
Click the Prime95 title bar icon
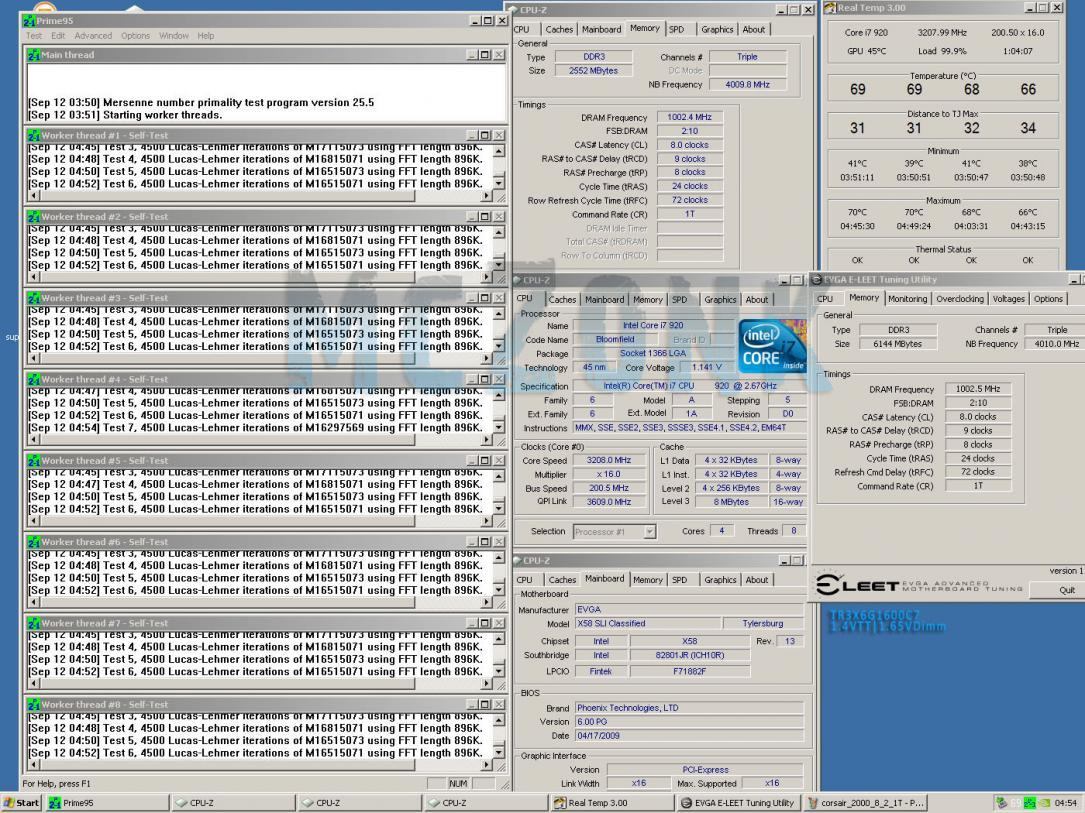coord(30,21)
